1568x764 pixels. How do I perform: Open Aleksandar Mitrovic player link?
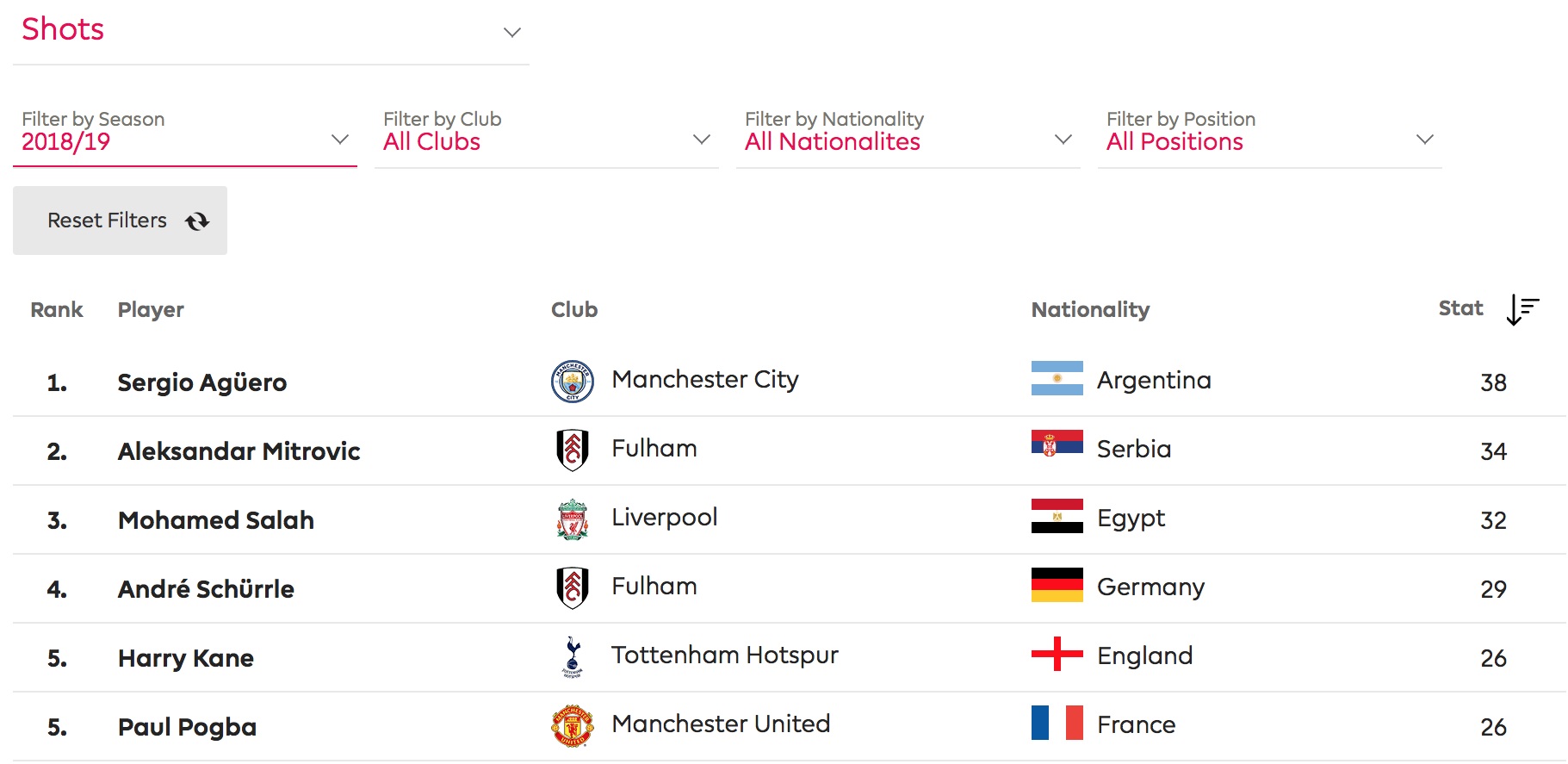239,451
